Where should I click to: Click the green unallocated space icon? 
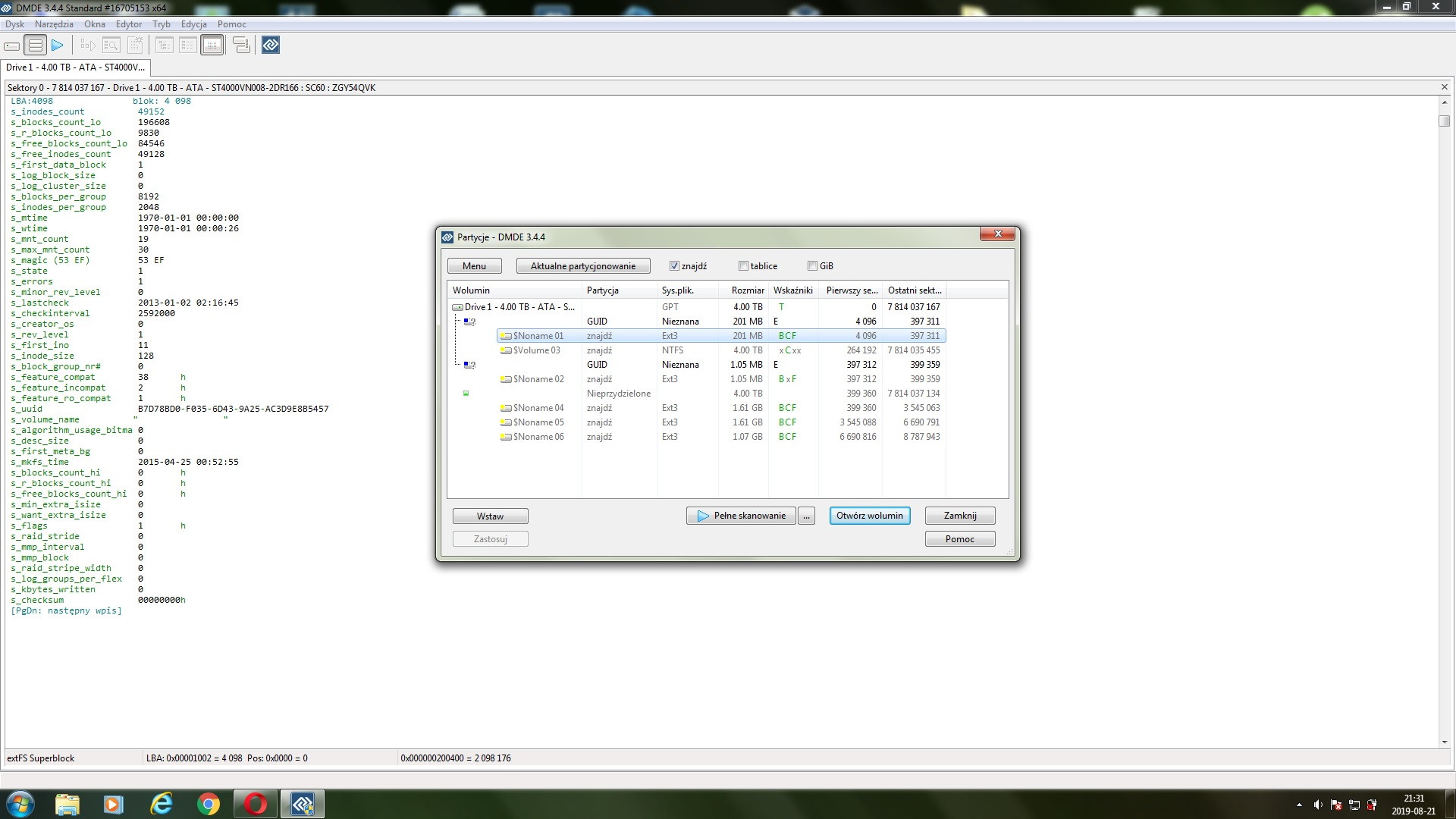[466, 394]
